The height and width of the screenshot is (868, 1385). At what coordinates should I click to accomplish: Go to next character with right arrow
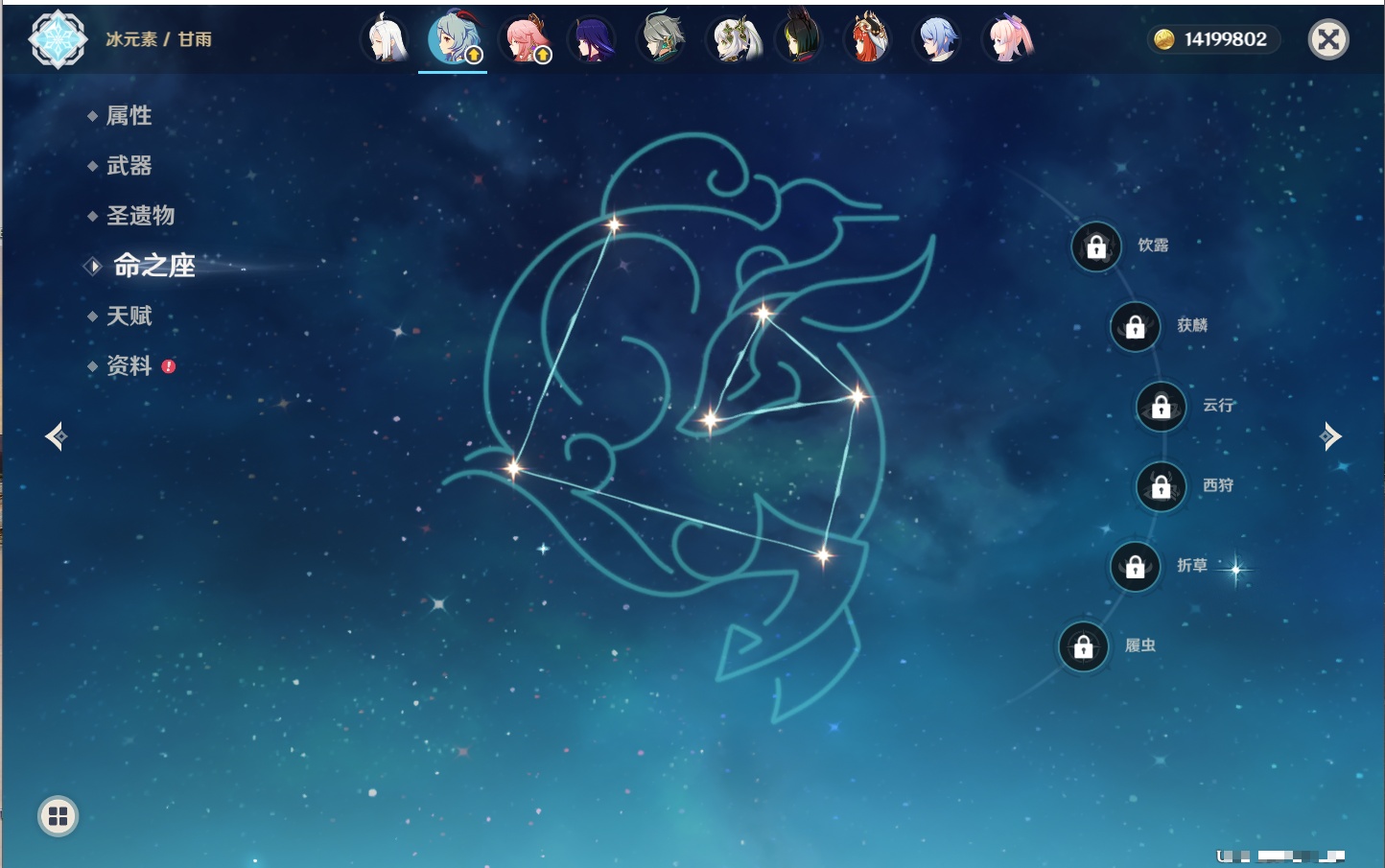(1330, 436)
